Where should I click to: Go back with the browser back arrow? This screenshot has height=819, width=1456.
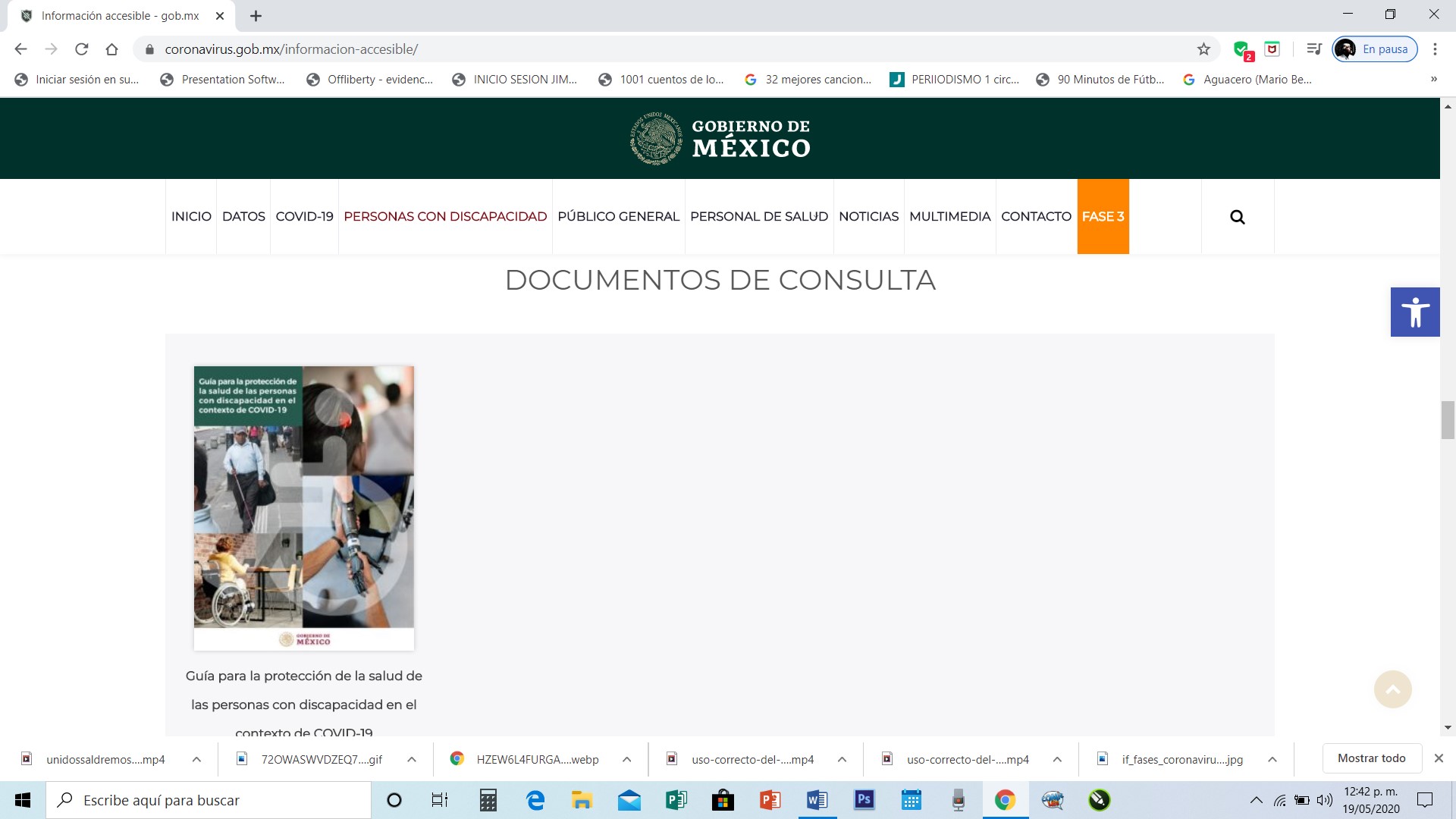tap(20, 49)
